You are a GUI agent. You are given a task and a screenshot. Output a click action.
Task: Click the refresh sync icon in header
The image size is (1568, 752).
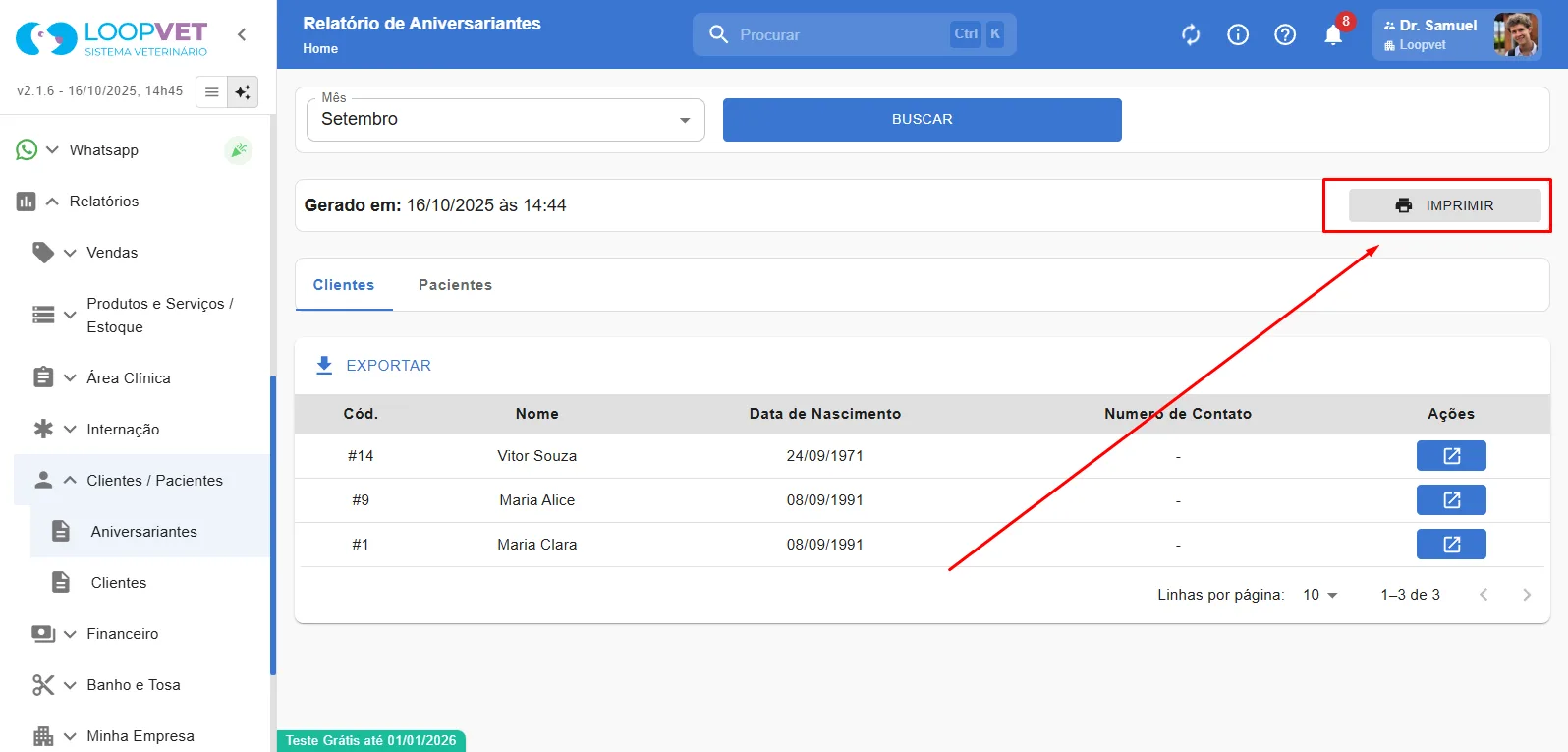tap(1191, 35)
